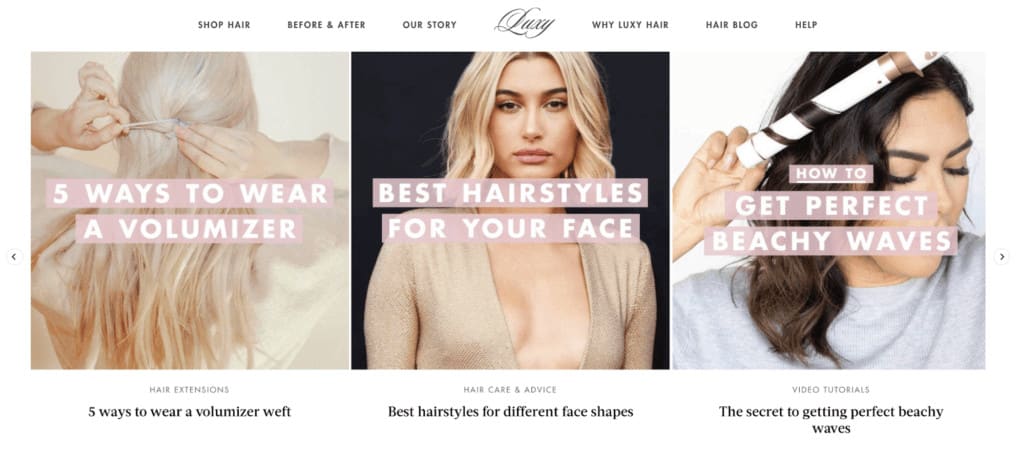Open the Help menu item

pos(806,25)
